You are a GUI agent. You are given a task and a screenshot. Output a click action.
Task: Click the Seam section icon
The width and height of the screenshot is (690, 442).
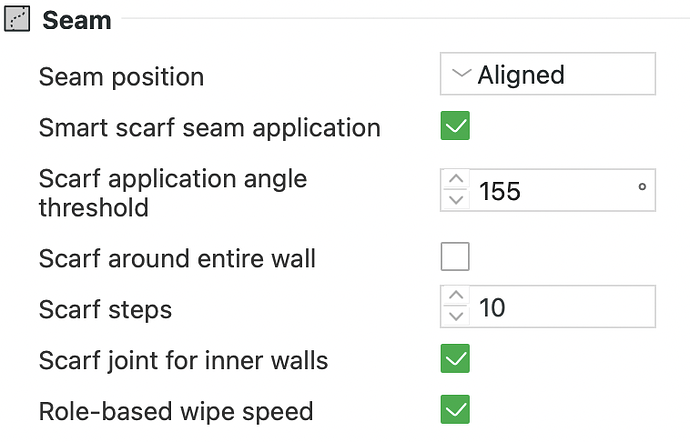point(17,18)
